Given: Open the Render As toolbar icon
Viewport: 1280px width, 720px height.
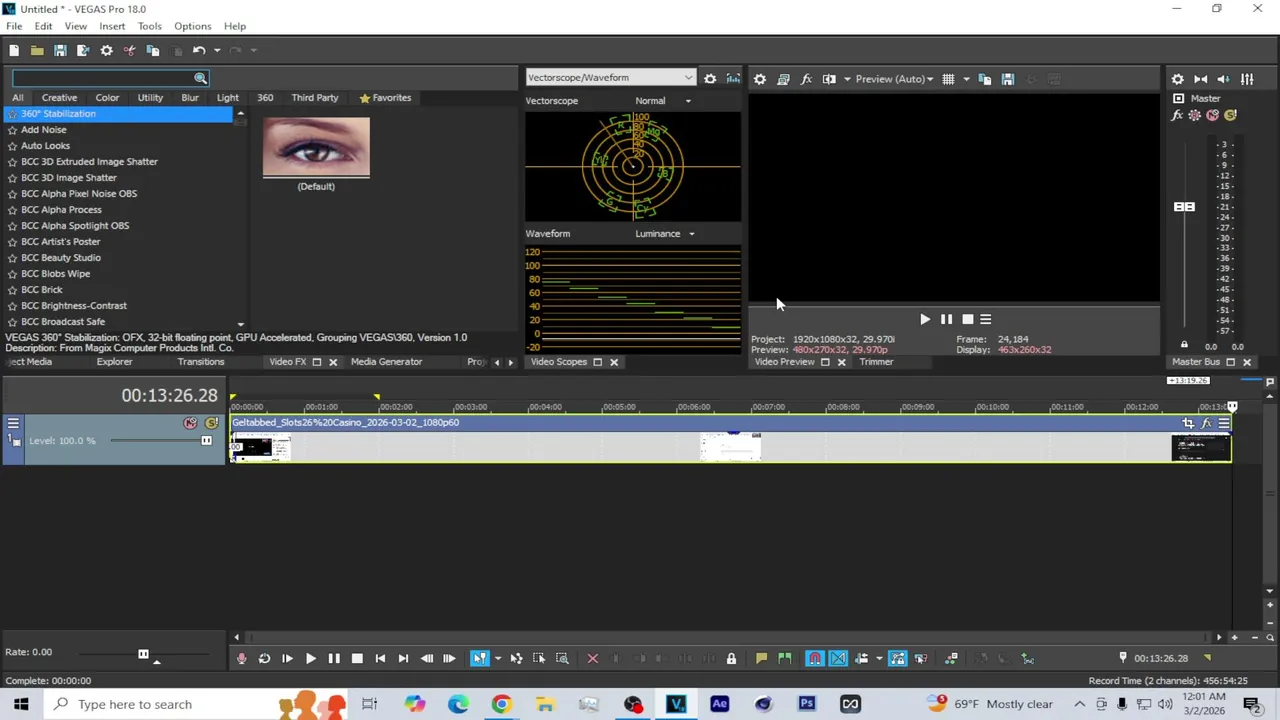Looking at the screenshot, I should point(83,50).
